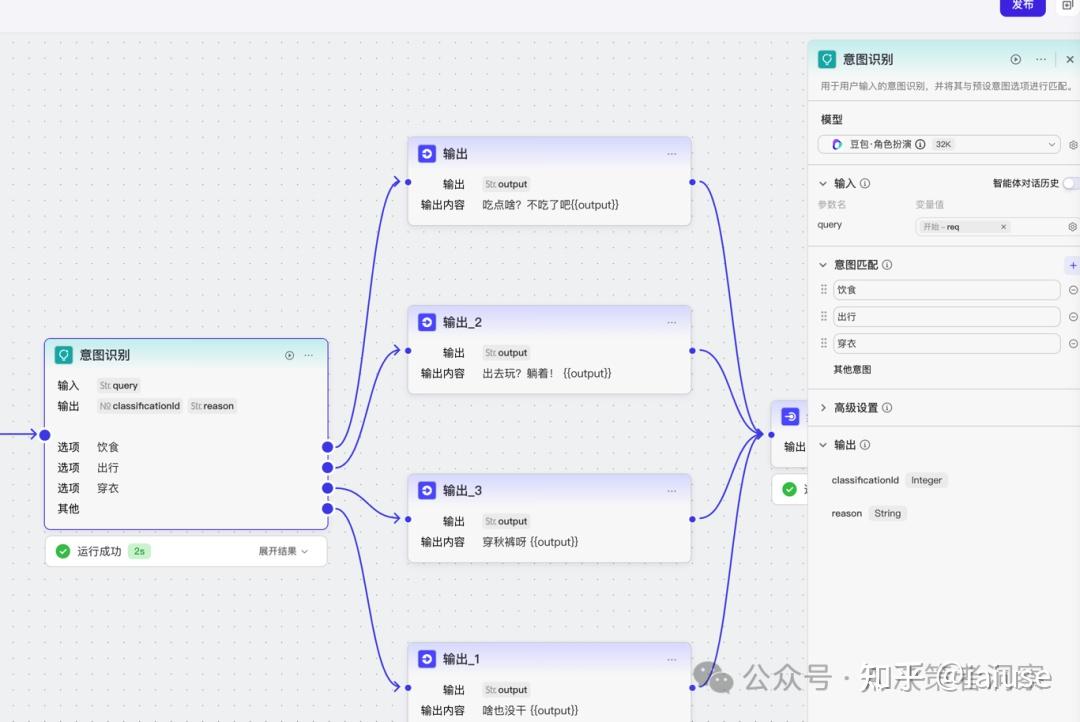
Task: Click the drag handle beside the 饮食 intent
Action: [822, 289]
